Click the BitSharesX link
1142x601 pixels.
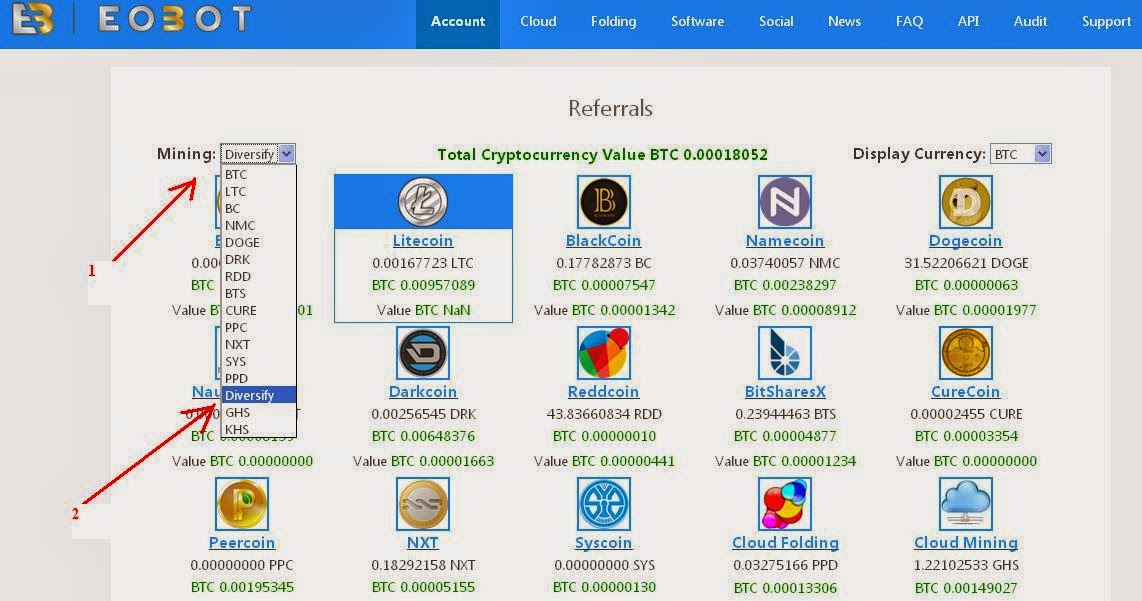[x=784, y=392]
